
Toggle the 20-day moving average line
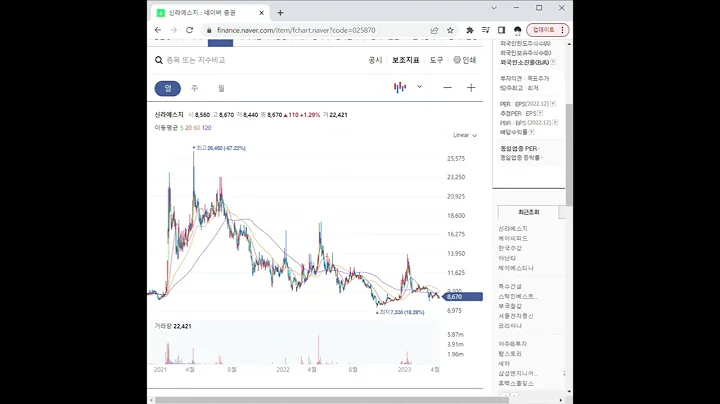[188, 128]
